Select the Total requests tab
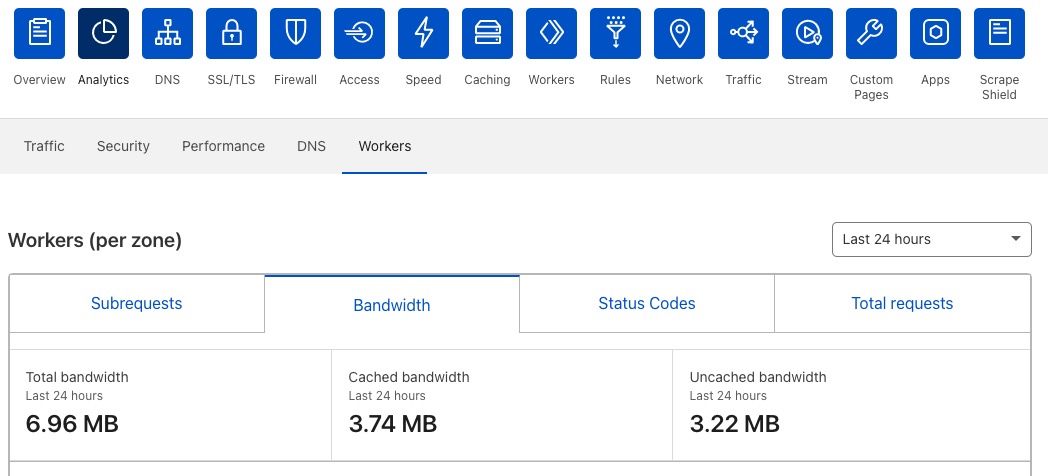Image resolution: width=1048 pixels, height=476 pixels. click(902, 304)
